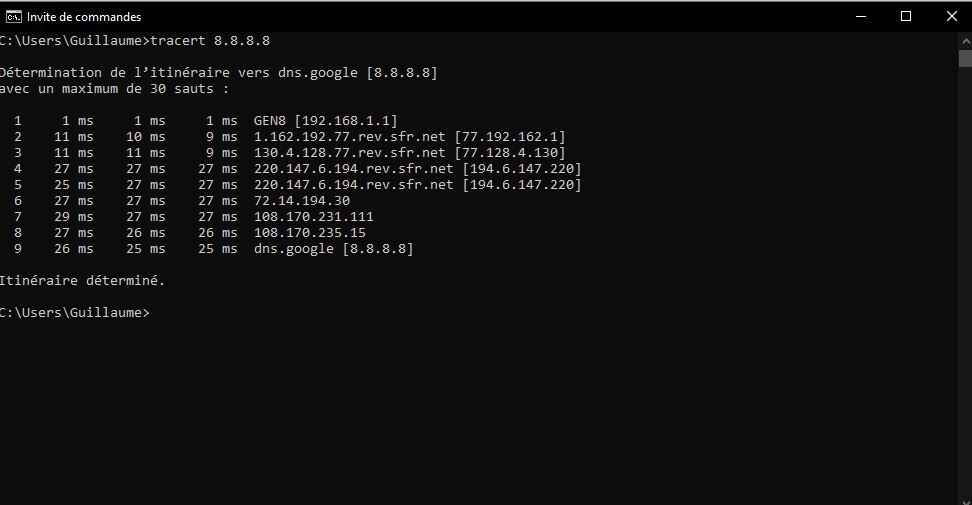Click the scrollbar down arrow
This screenshot has height=505, width=972.
[965, 497]
